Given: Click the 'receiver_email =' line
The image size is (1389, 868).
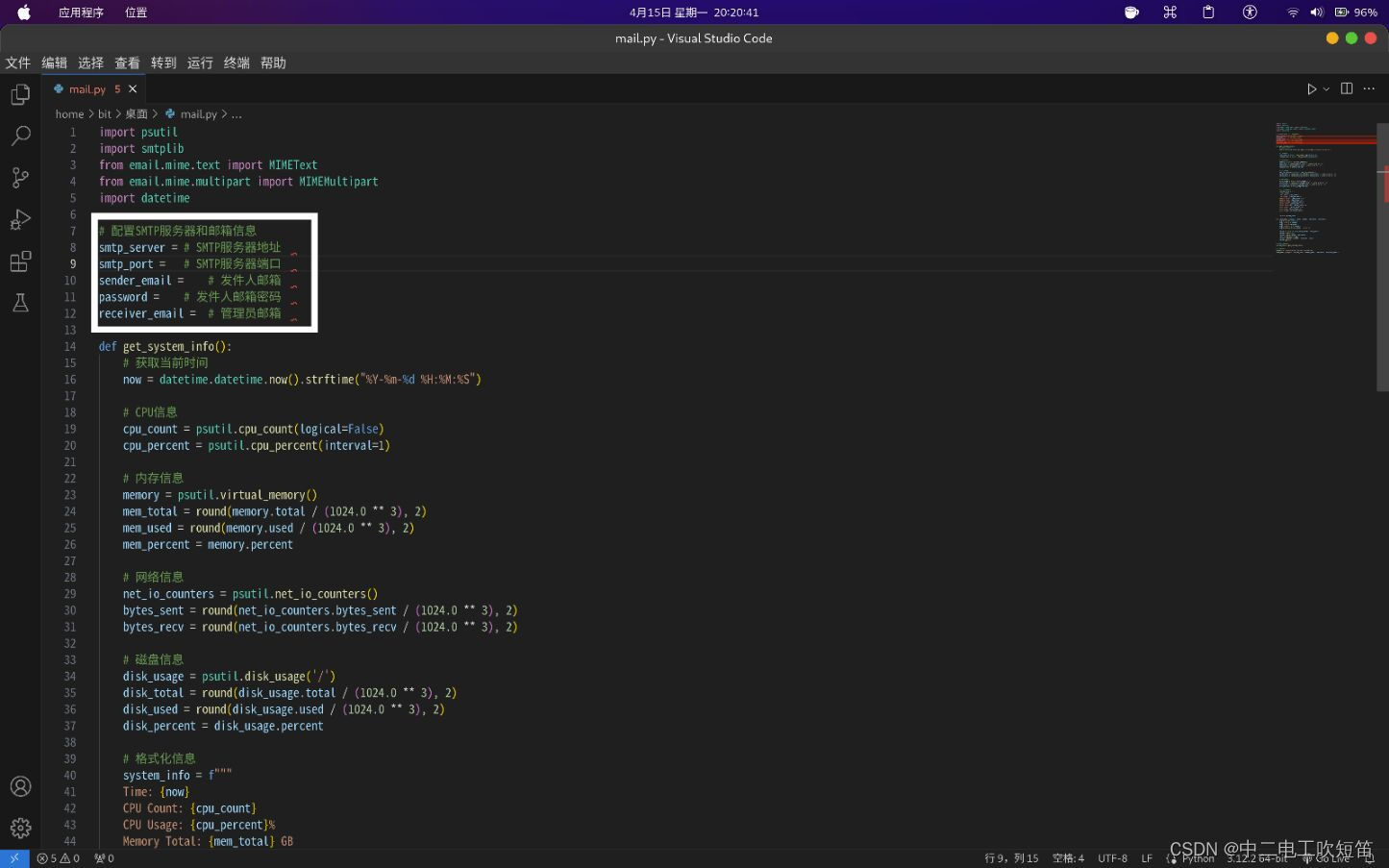Looking at the screenshot, I should (x=190, y=313).
